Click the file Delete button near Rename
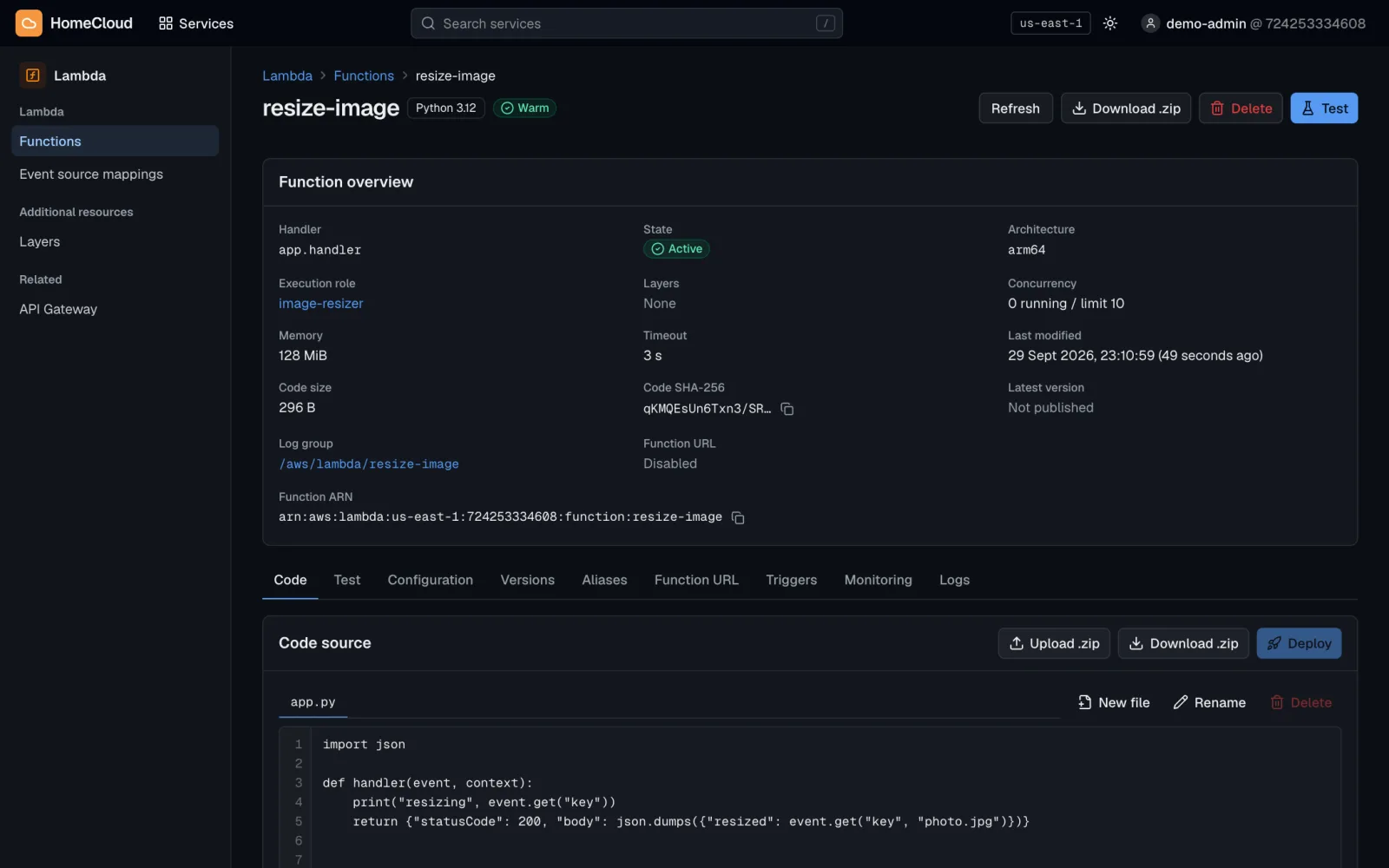Viewport: 1389px width, 868px height. tap(1300, 702)
